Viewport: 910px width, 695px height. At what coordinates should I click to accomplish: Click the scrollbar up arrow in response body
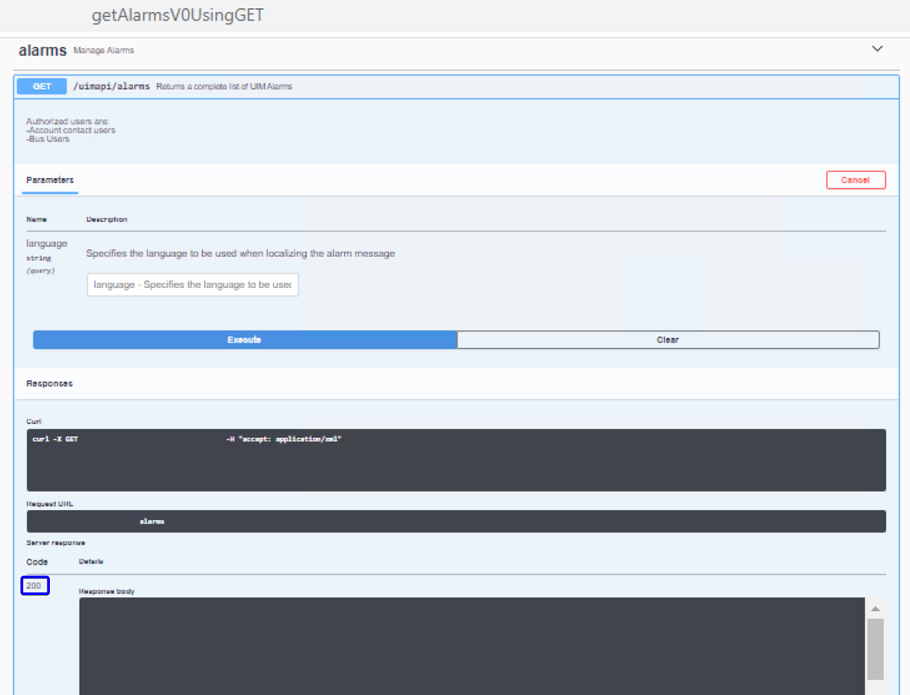click(x=875, y=609)
